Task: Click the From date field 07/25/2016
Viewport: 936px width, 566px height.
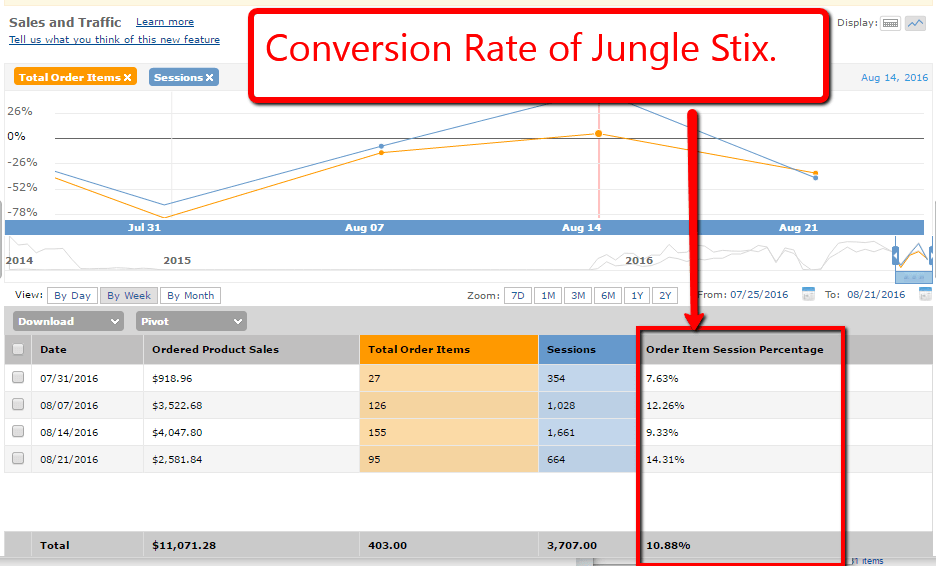Action: point(759,295)
